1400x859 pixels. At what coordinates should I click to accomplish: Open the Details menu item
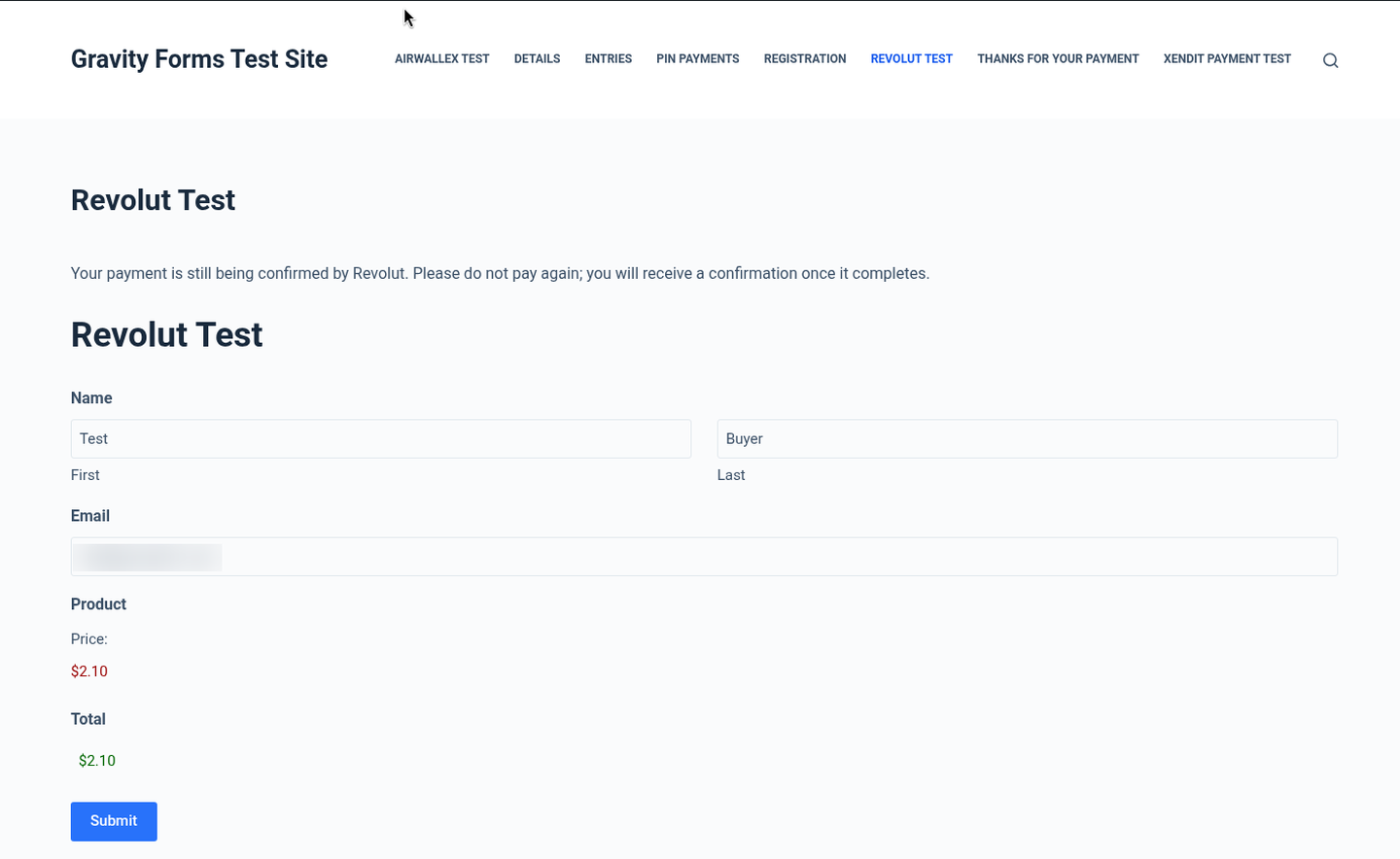537,59
